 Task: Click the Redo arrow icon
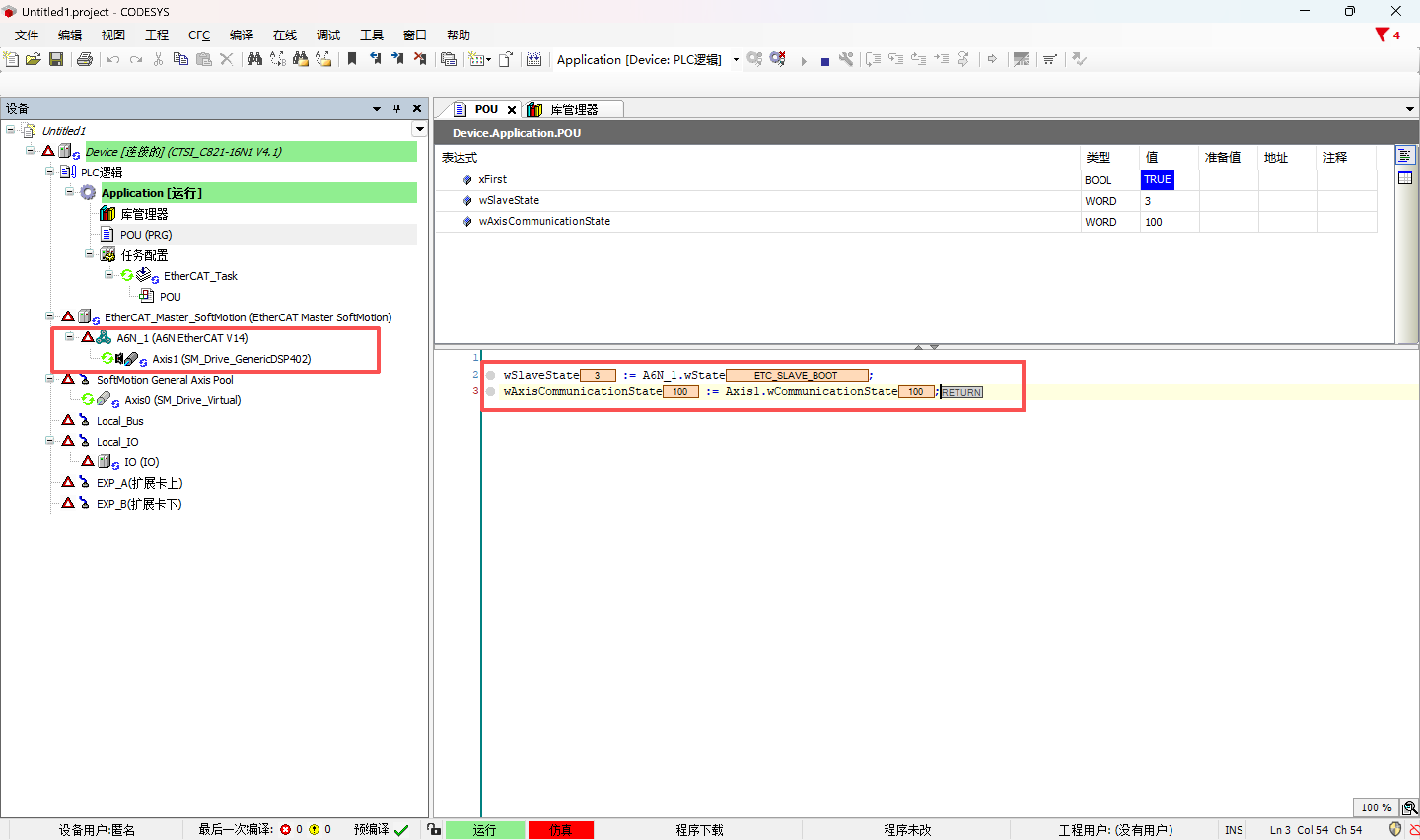[x=136, y=60]
